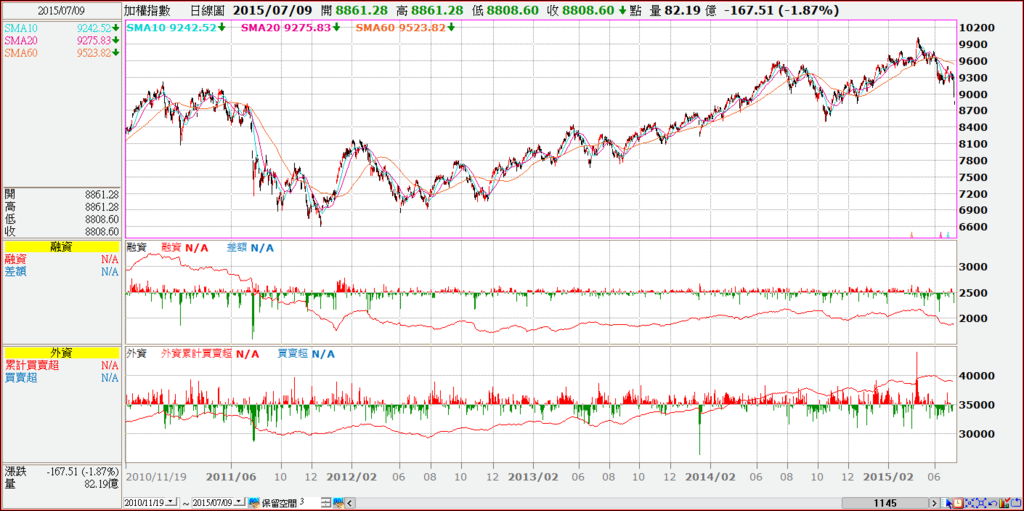Click the scrollbar left arrow button
The width and height of the screenshot is (1024, 511).
350,503
